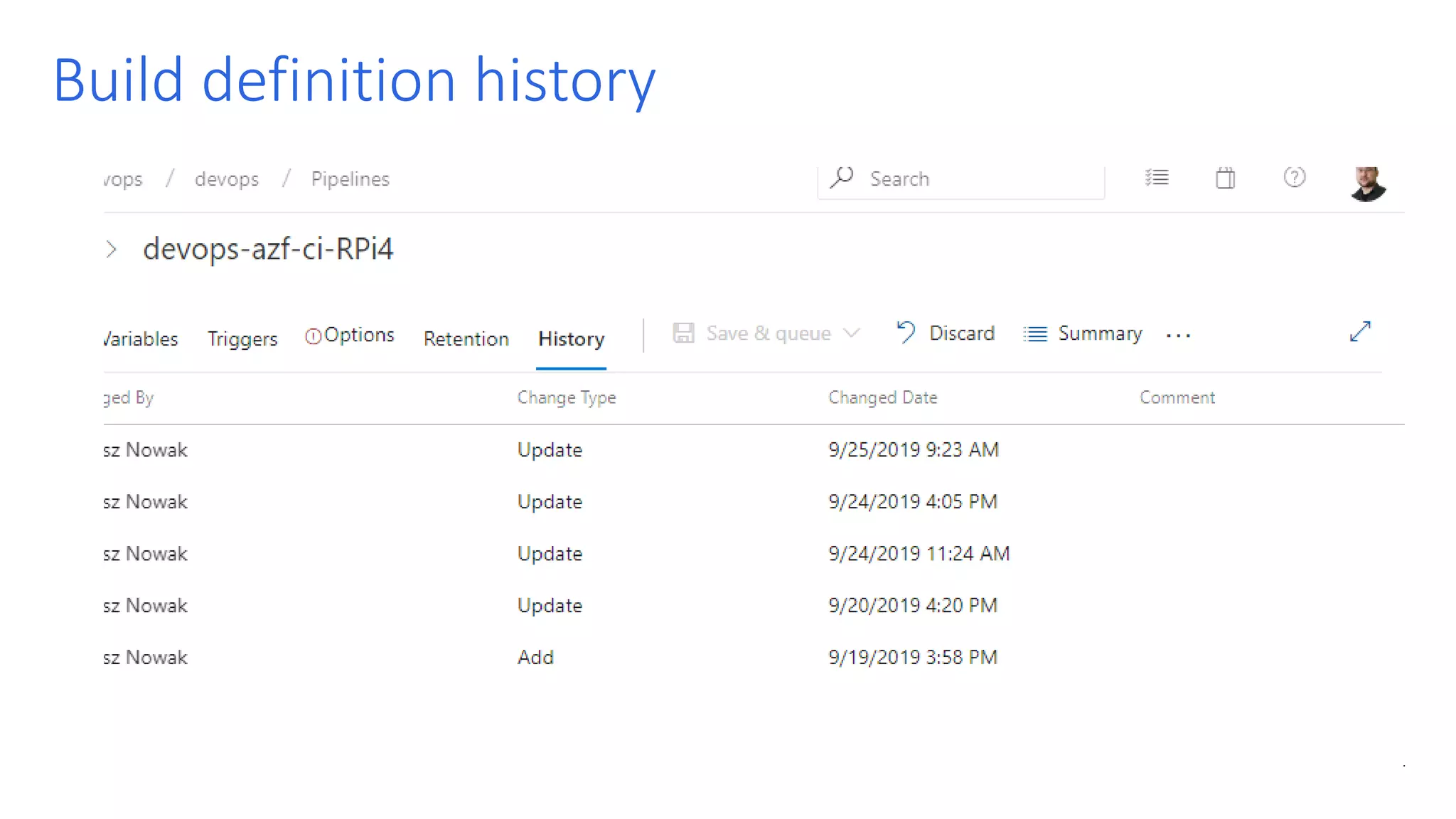This screenshot has height=819, width=1456.
Task: Open the Options tab
Action: click(x=350, y=335)
